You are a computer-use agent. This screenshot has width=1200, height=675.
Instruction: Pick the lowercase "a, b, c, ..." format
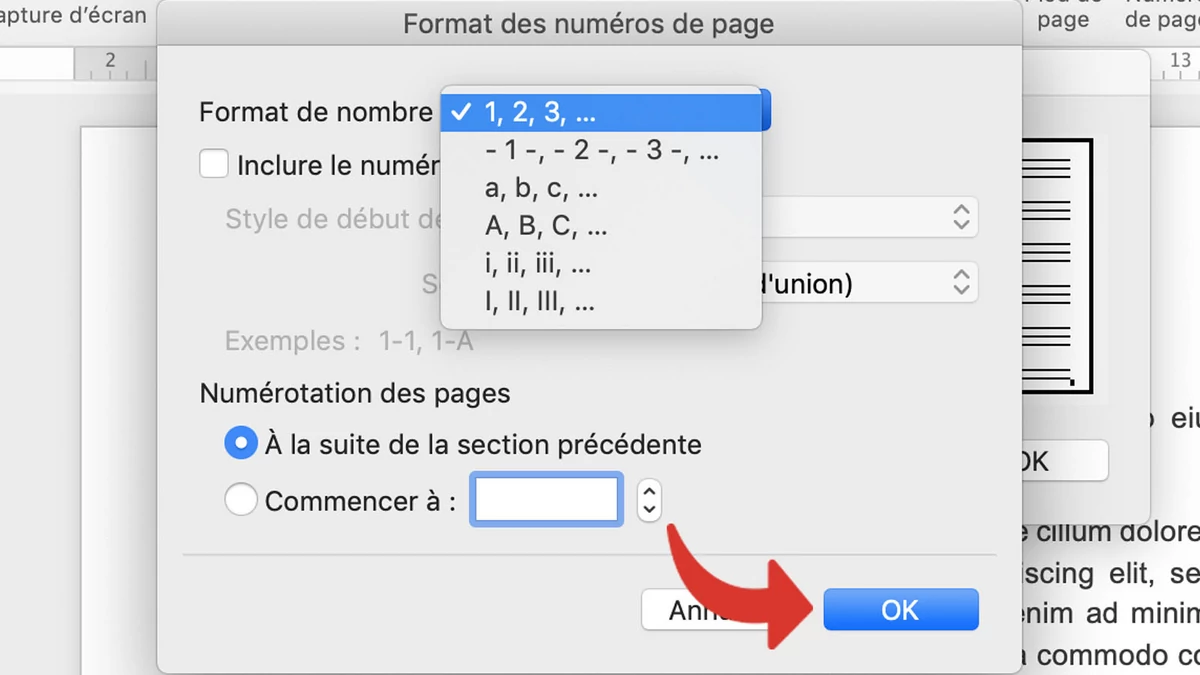click(x=601, y=188)
